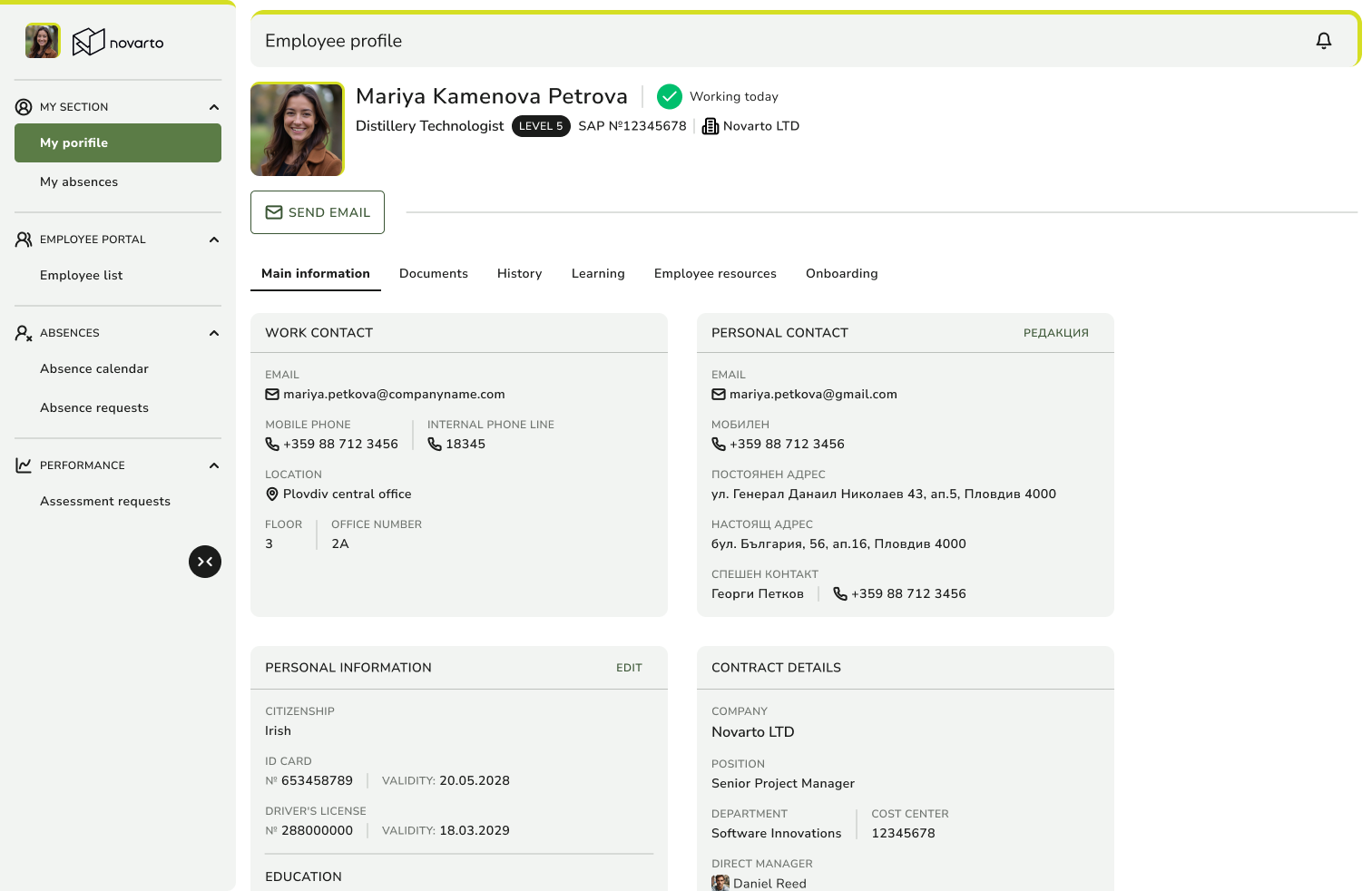Switch to the Onboarding tab

[842, 274]
